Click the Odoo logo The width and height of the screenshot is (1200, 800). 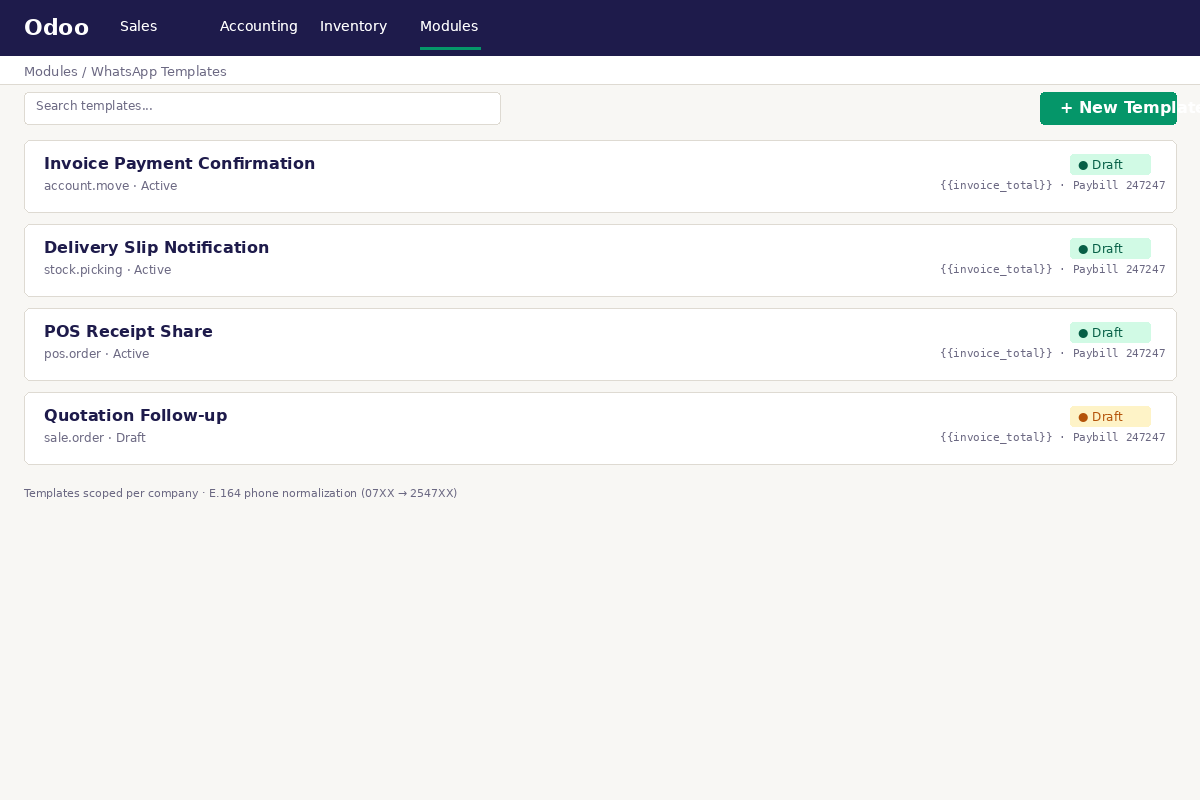pyautogui.click(x=56, y=28)
